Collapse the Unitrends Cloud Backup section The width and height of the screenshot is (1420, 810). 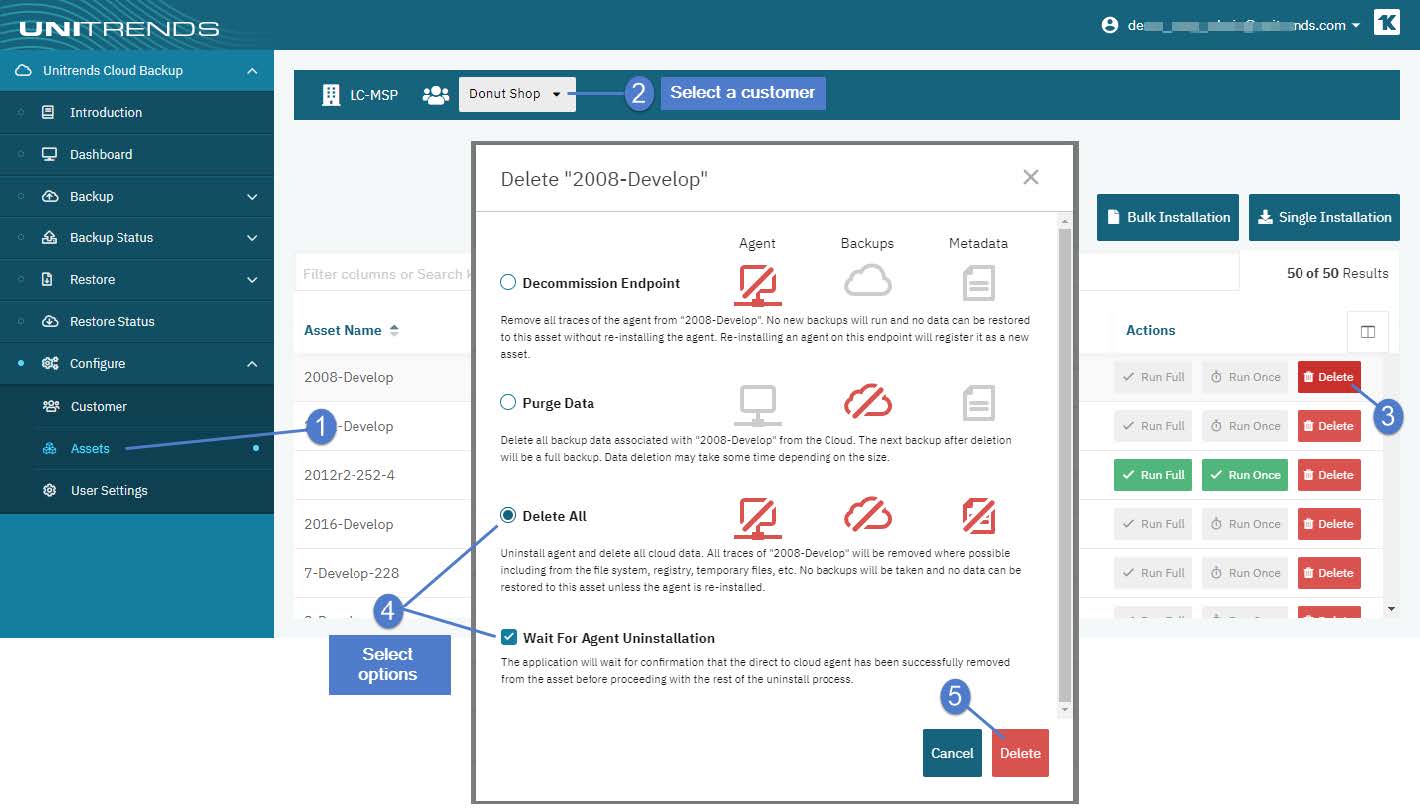(x=252, y=71)
